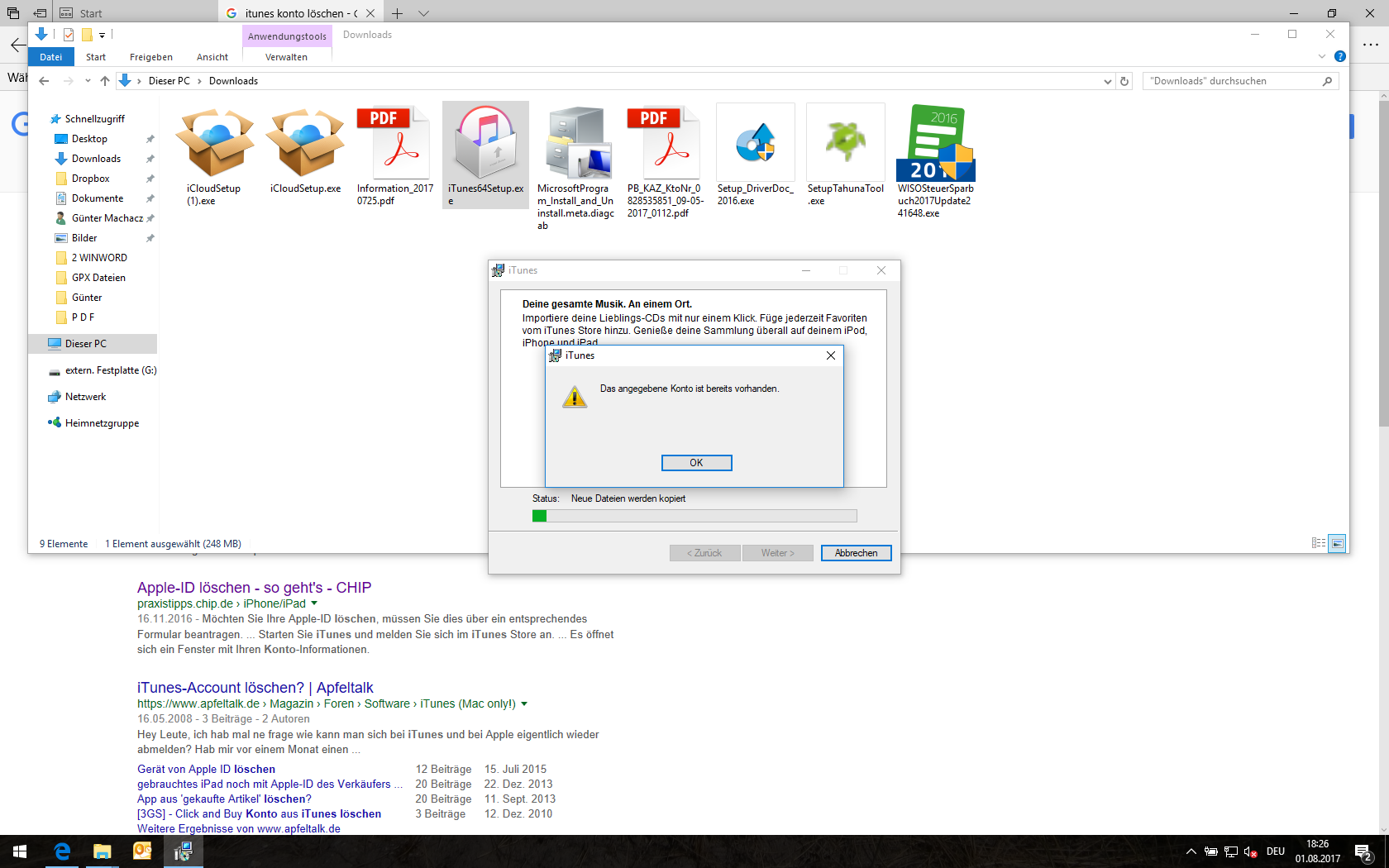This screenshot has height=868, width=1389.
Task: Click the Downloads search field
Action: click(x=1241, y=81)
